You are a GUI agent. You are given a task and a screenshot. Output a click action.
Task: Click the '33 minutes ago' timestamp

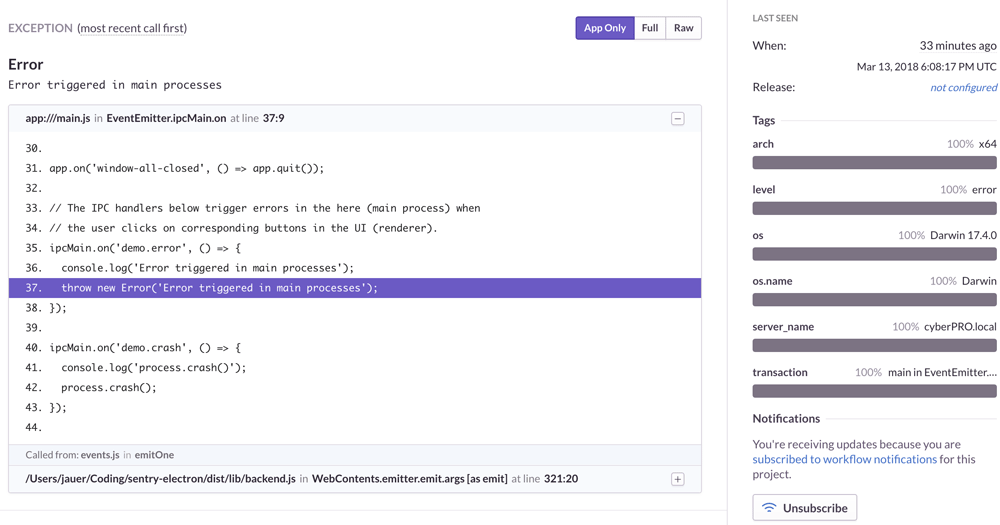[958, 46]
